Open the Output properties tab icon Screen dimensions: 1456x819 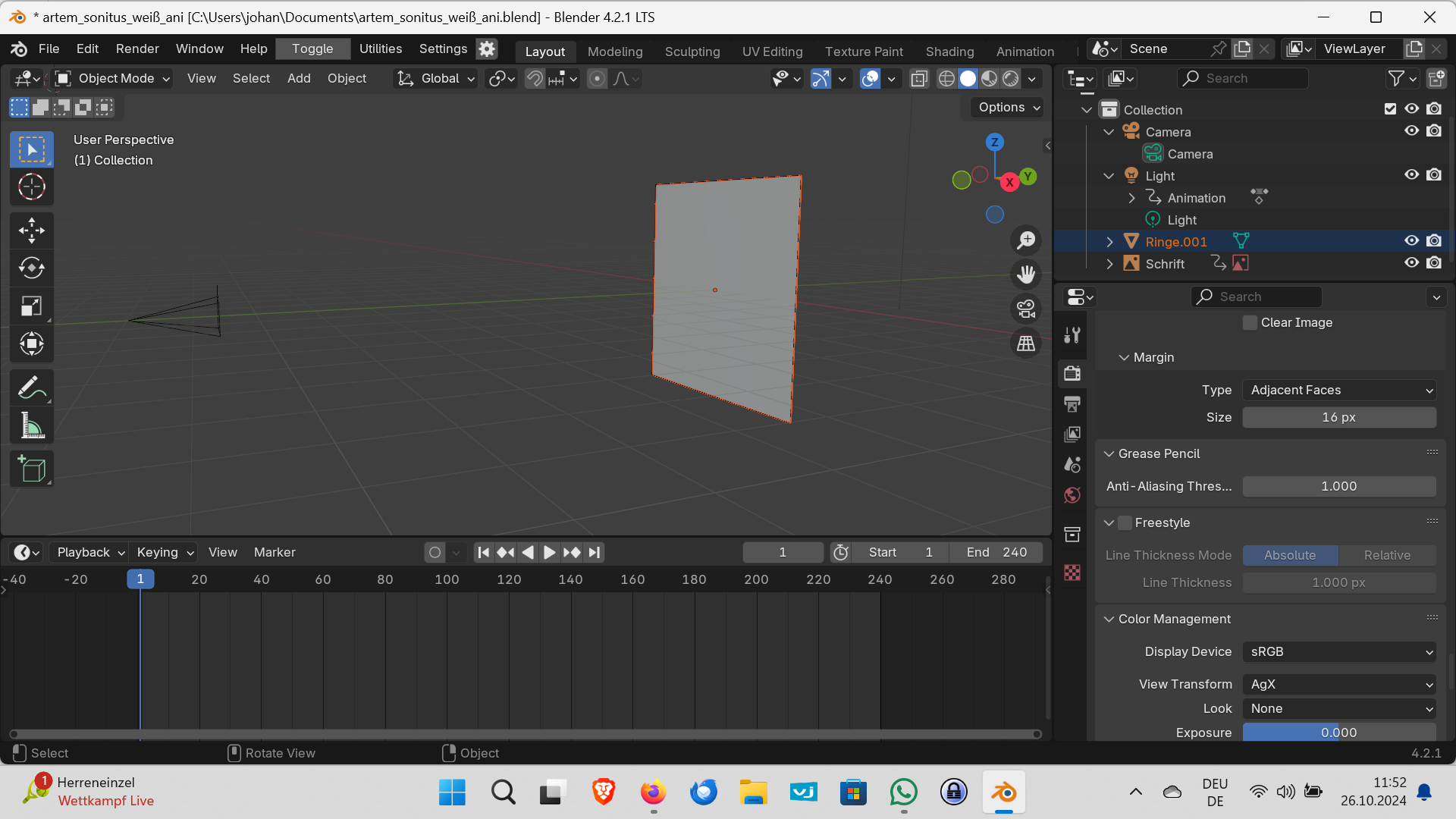click(1072, 403)
